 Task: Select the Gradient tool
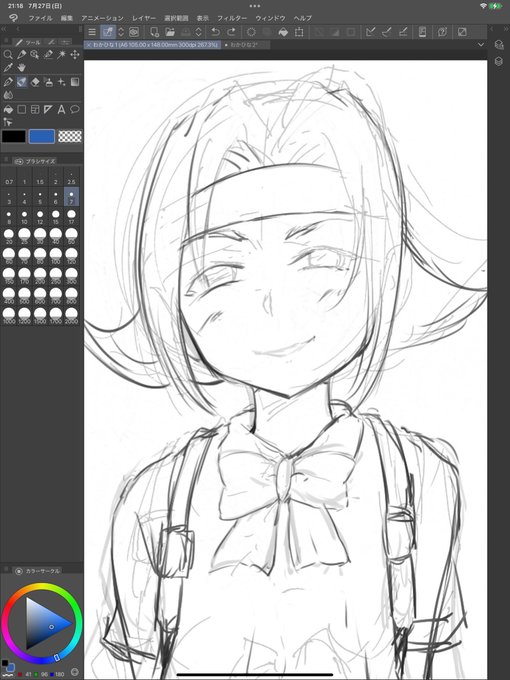tap(75, 82)
